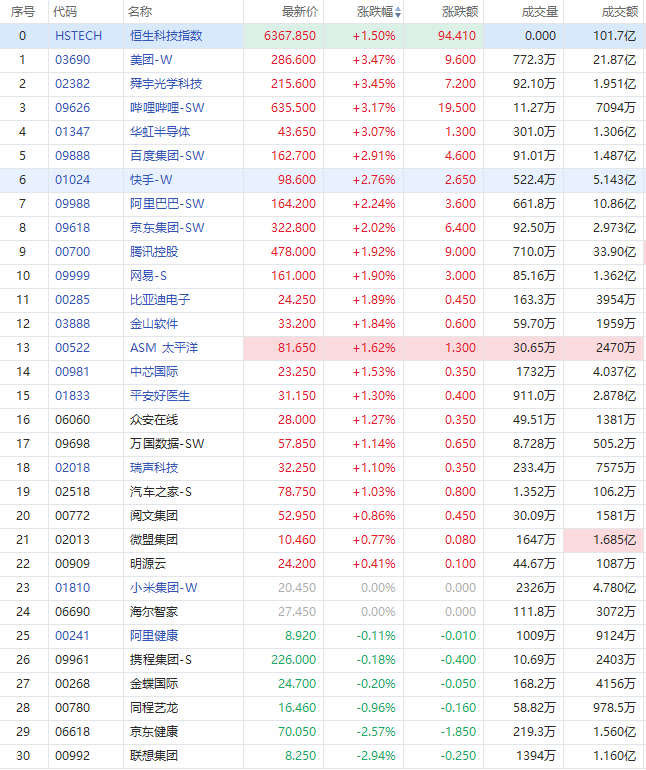Open 百度集团-SW stock name
Viewport: 646px width, 770px height.
(167, 156)
